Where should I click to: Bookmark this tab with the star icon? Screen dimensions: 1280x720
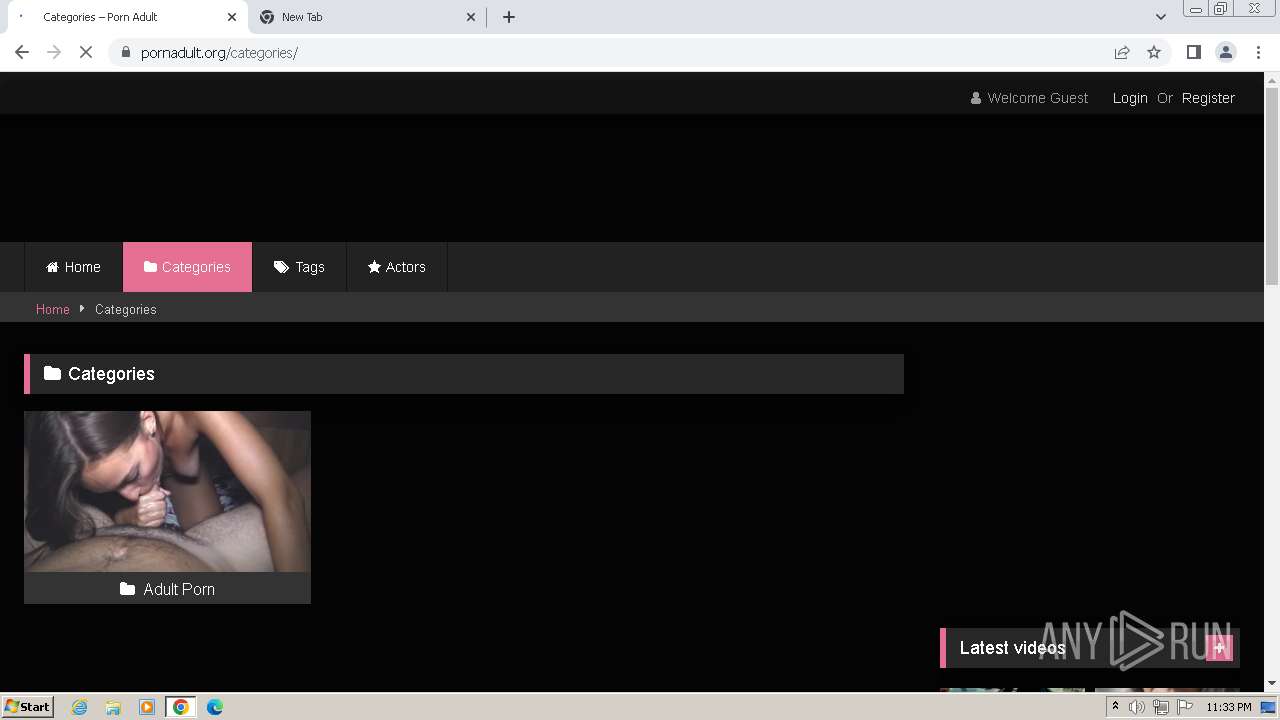[x=1154, y=52]
